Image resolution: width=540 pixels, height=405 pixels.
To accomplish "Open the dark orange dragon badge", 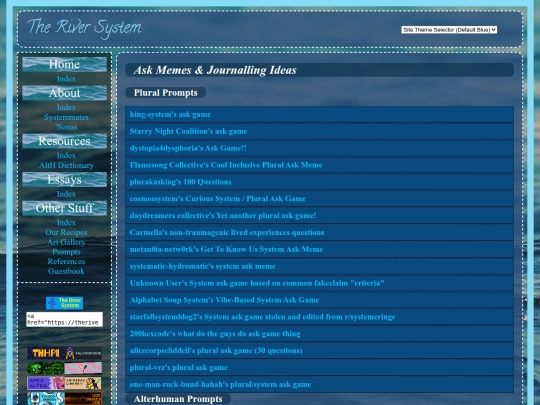I will [x=83, y=398].
